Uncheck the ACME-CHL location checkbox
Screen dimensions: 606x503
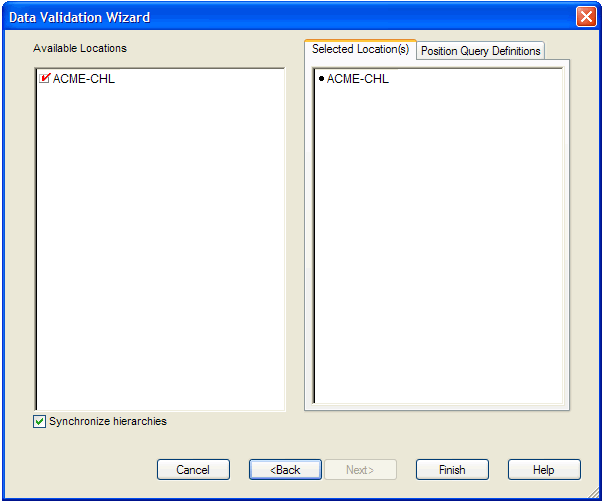[44, 78]
